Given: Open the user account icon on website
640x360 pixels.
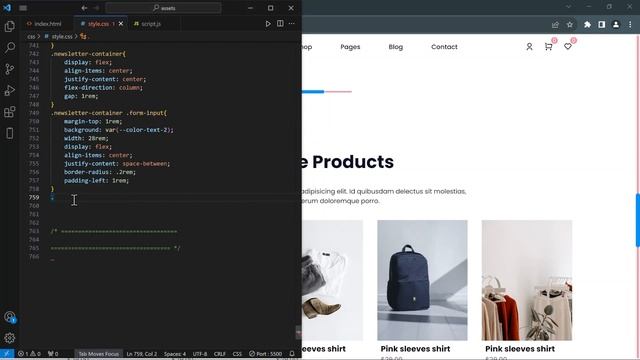Looking at the screenshot, I should [529, 47].
